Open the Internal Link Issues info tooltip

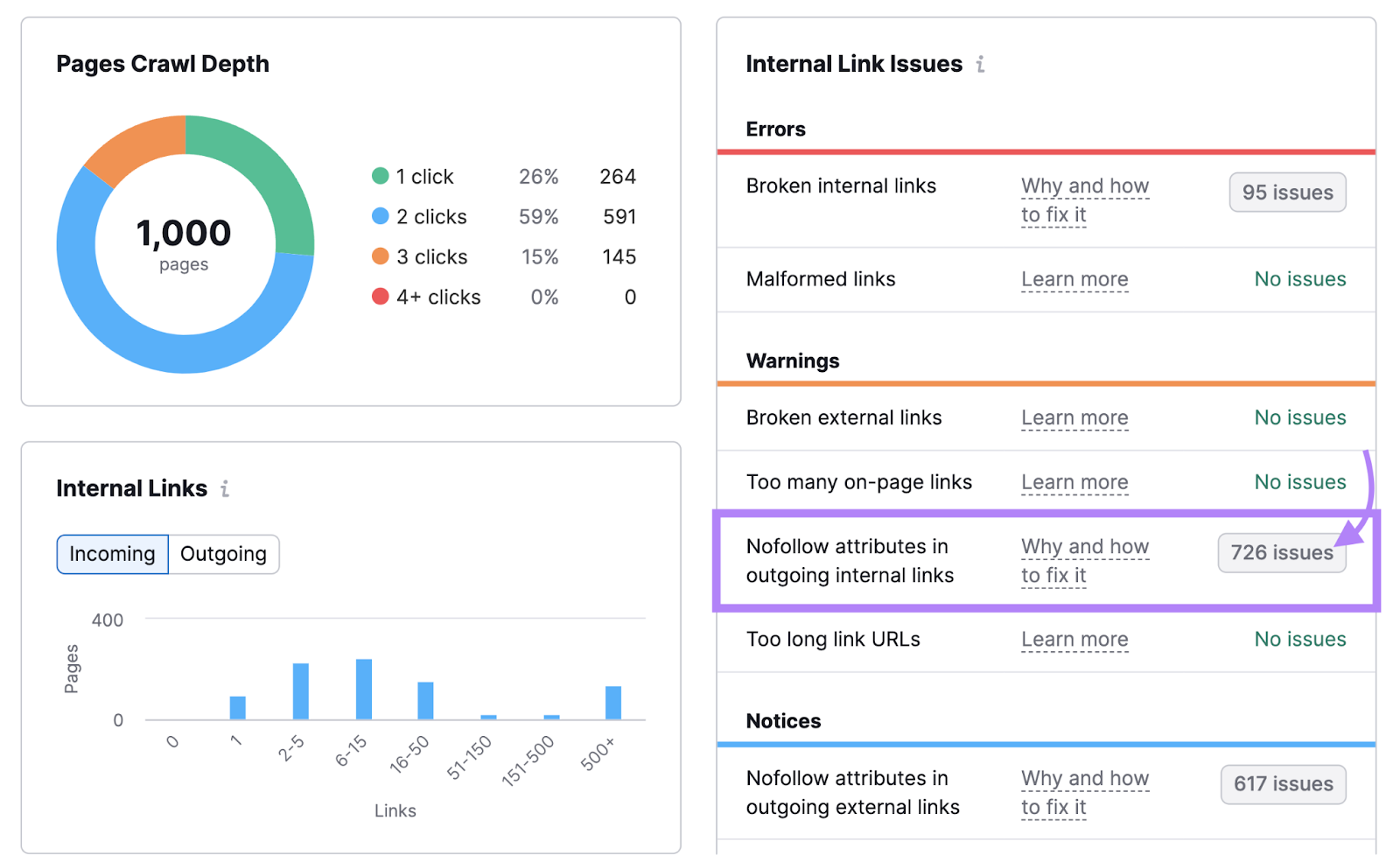click(x=981, y=64)
